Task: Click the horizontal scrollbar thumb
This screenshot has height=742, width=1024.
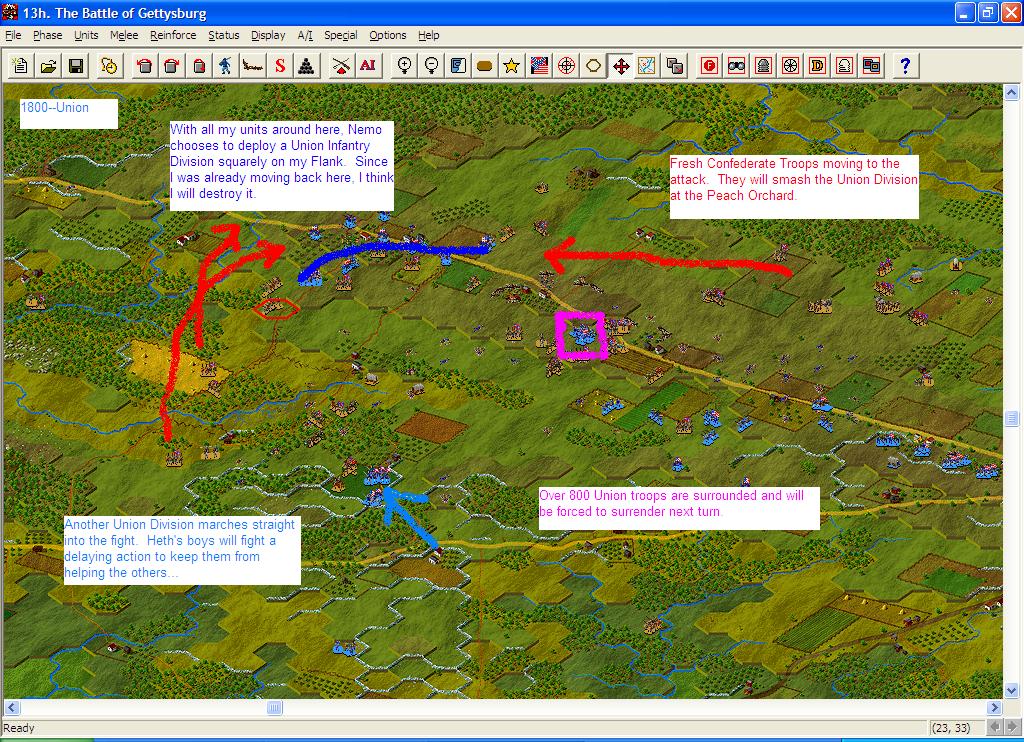Action: (x=274, y=707)
